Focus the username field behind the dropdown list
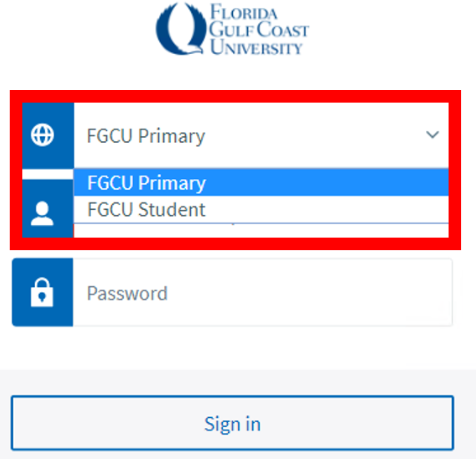476x459 pixels. click(x=261, y=231)
